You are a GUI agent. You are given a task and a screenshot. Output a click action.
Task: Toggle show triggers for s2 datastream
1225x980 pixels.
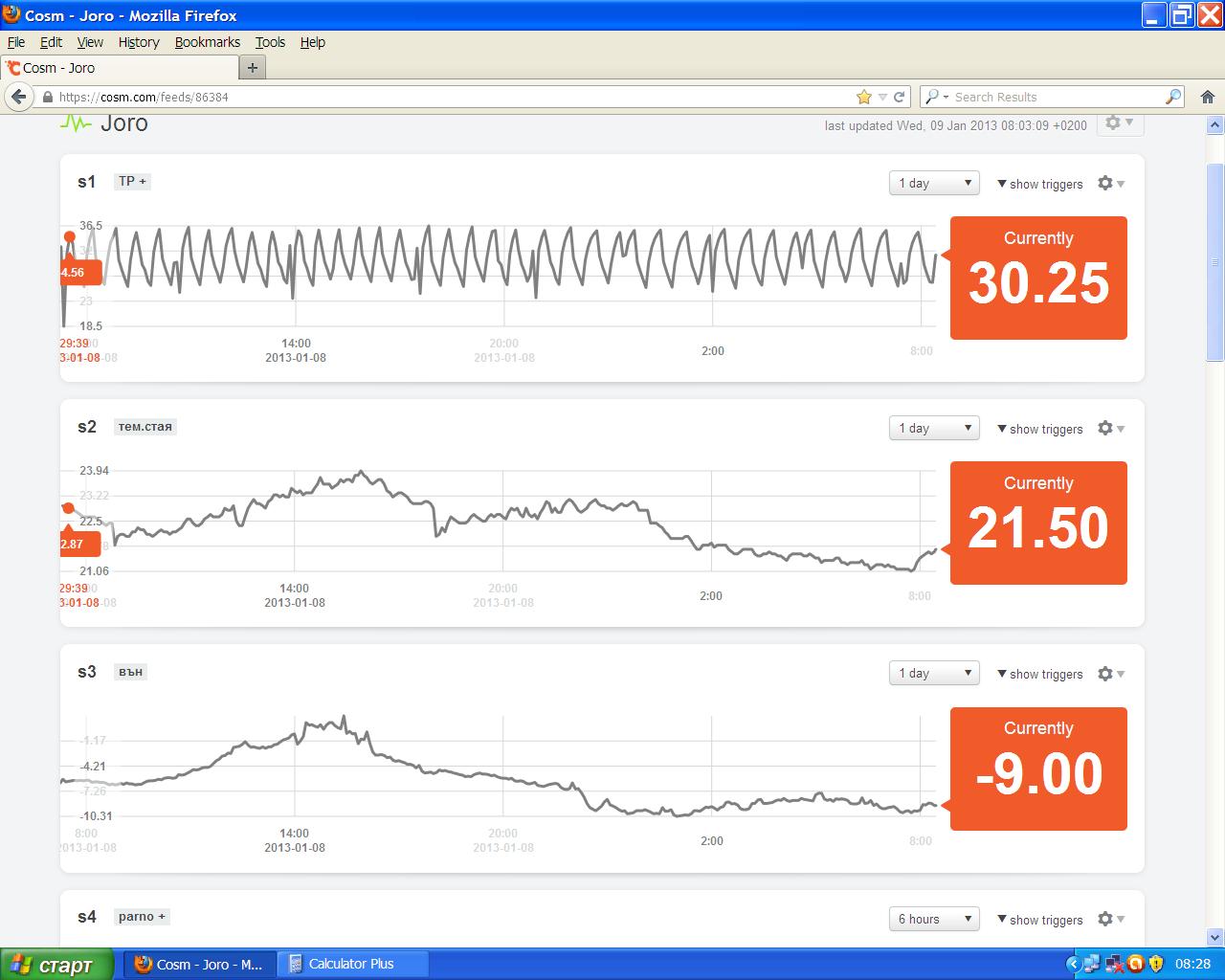1040,429
